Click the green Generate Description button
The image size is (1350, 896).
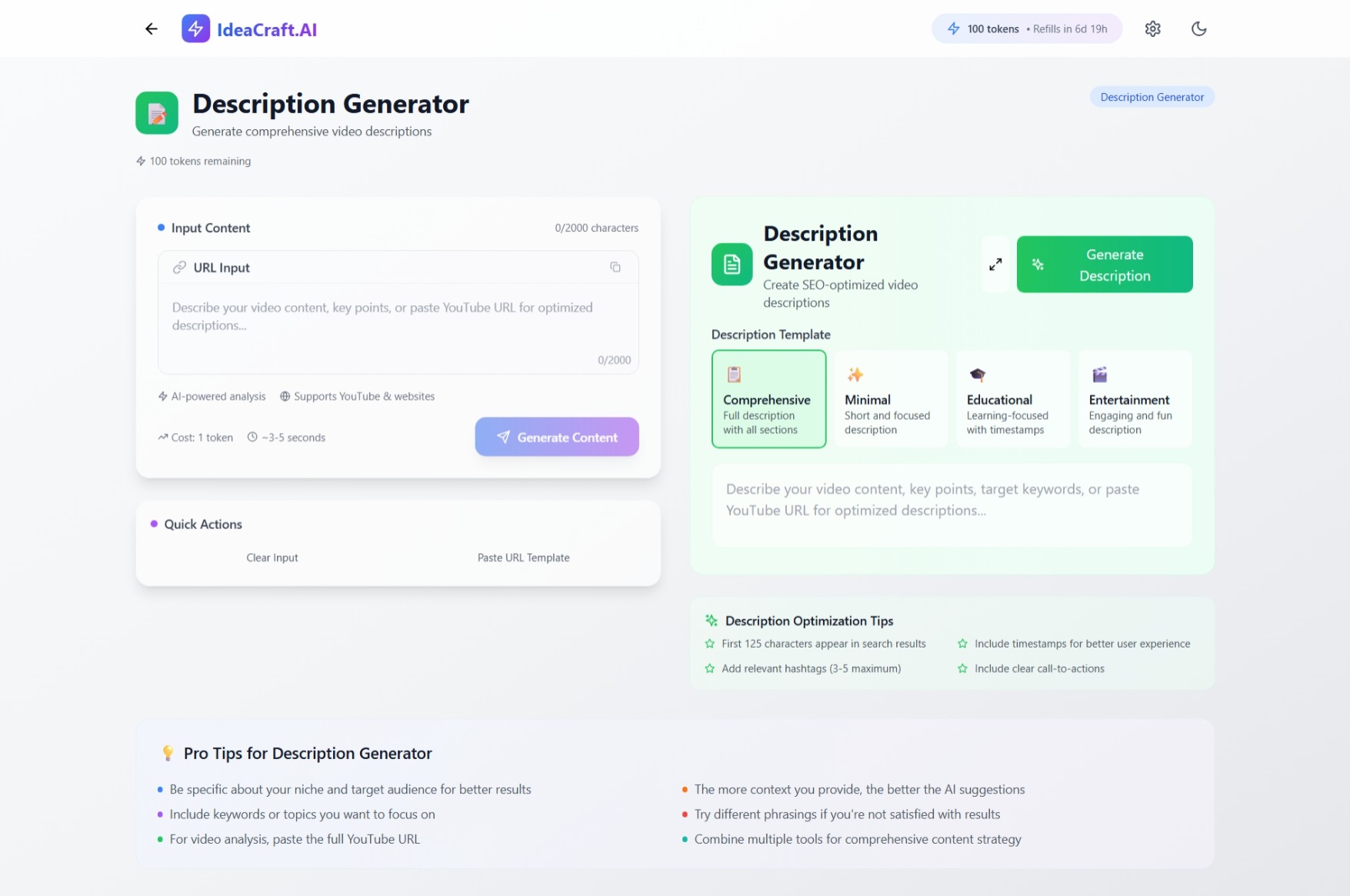[x=1104, y=265]
